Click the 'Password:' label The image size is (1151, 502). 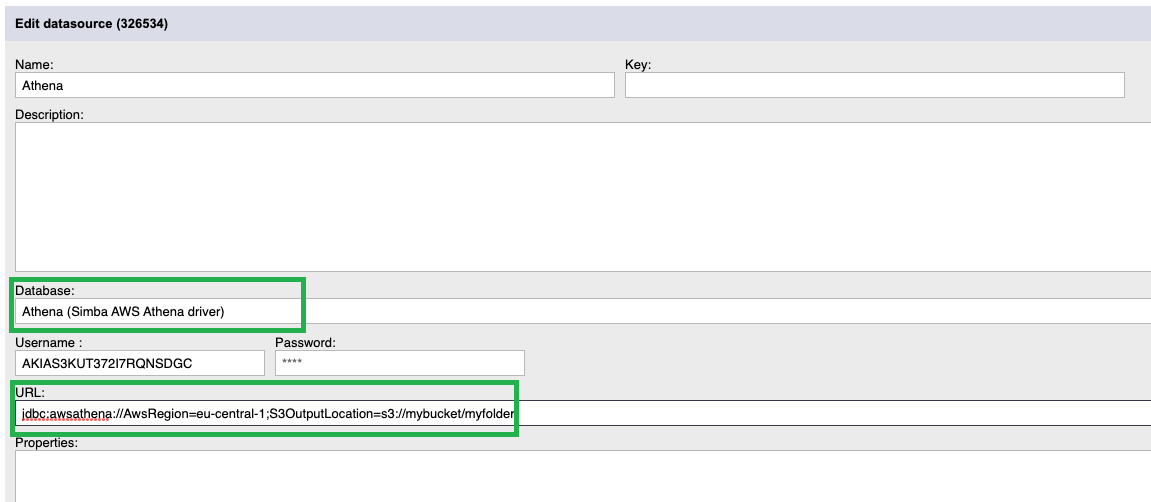tap(305, 342)
